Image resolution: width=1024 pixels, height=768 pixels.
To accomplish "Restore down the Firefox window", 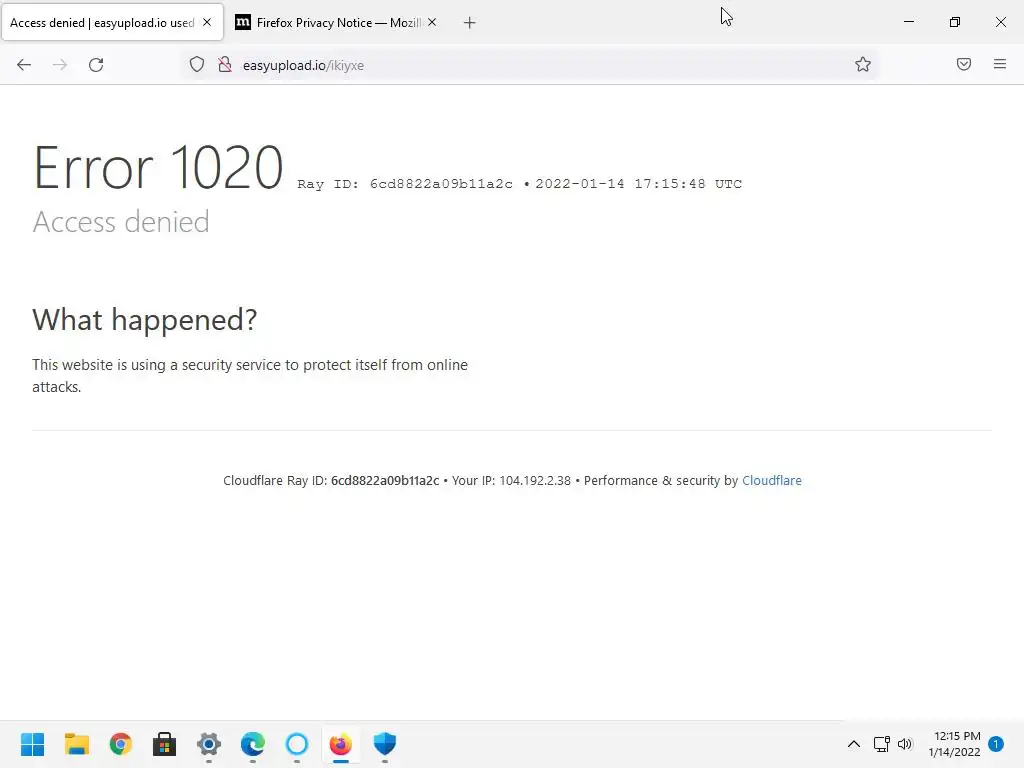I will tap(955, 22).
